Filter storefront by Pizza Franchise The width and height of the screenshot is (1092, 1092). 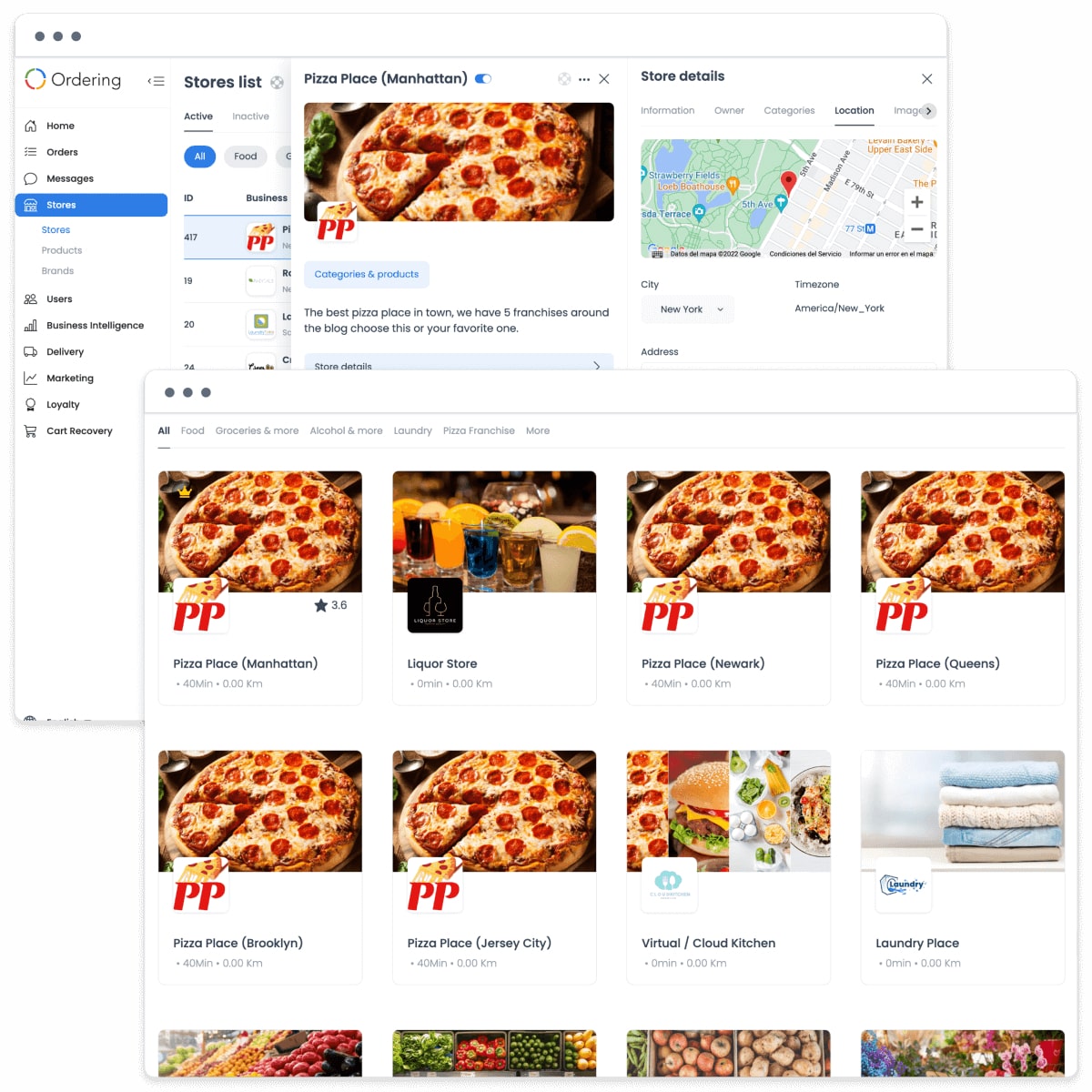tap(479, 431)
